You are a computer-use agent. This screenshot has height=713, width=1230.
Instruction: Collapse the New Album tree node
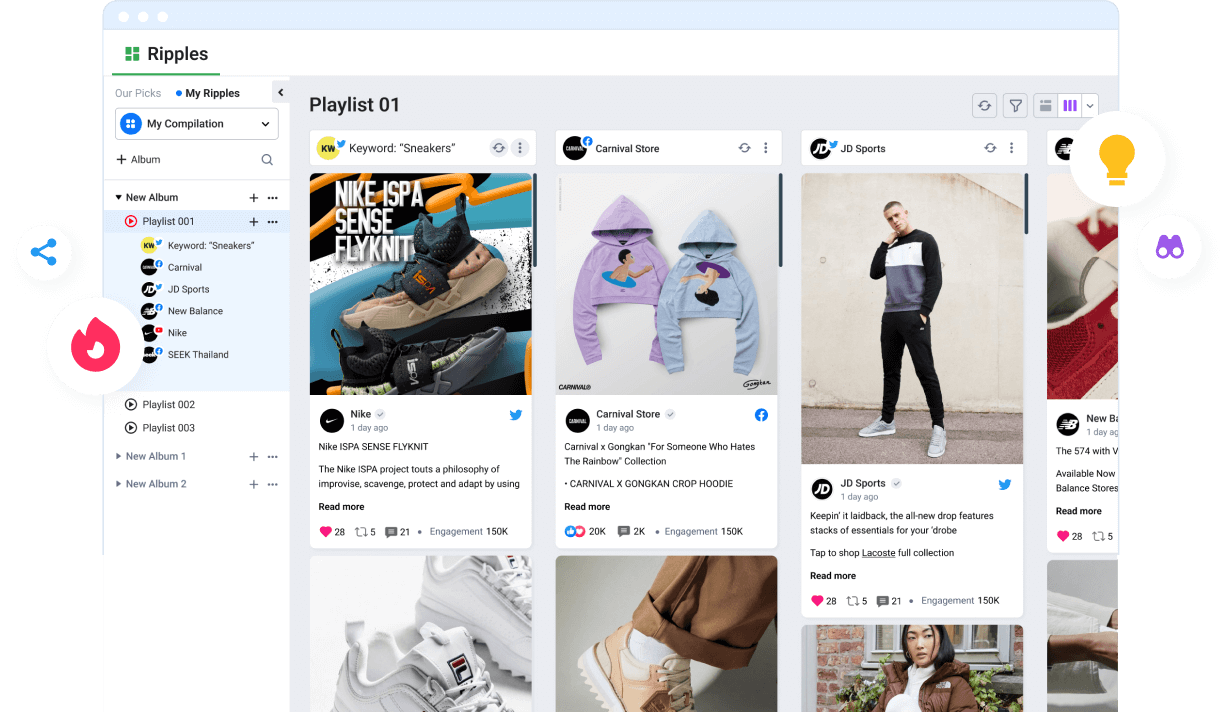119,198
